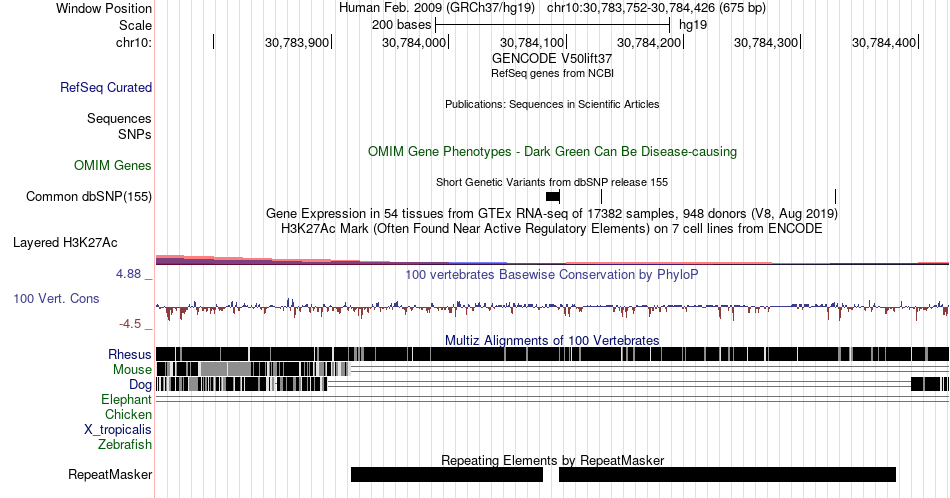Screen dimensions: 950x498
Task: Click the 30,784,200 ruler position
Action: pos(648,42)
